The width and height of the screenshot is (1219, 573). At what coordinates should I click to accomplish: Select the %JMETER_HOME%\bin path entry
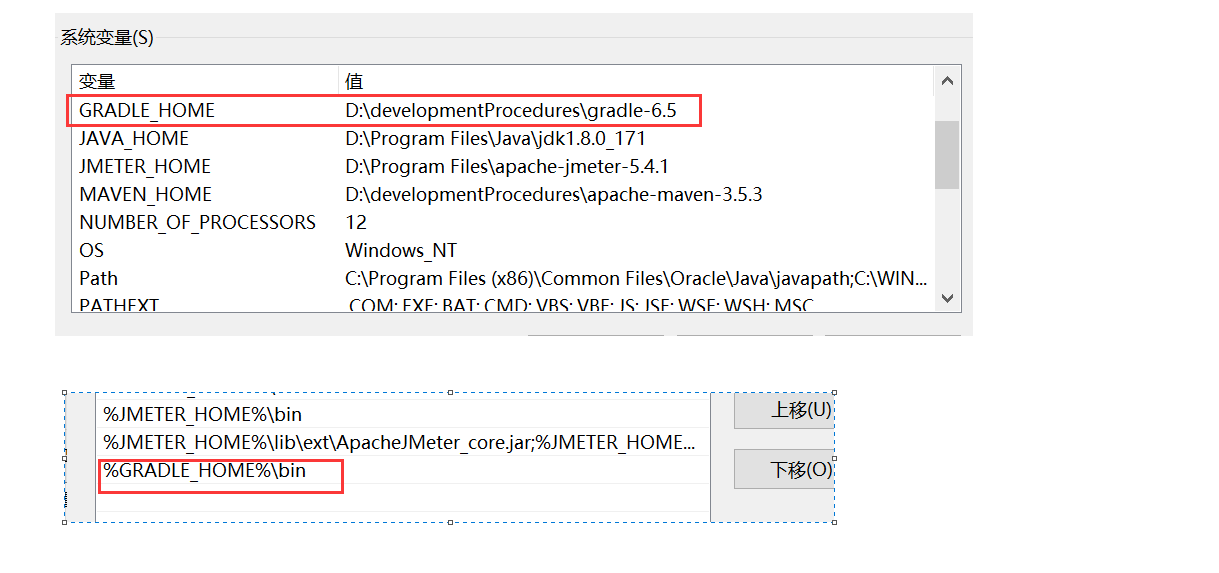(x=402, y=414)
